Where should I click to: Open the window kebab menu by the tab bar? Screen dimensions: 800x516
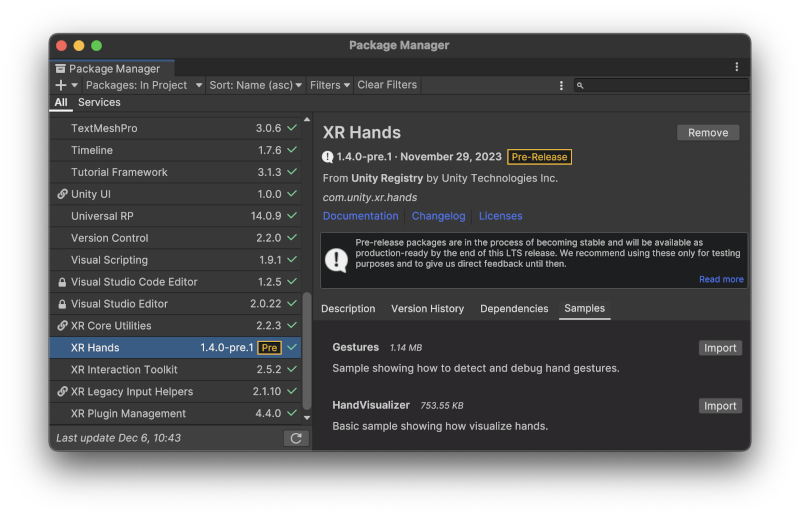[737, 67]
